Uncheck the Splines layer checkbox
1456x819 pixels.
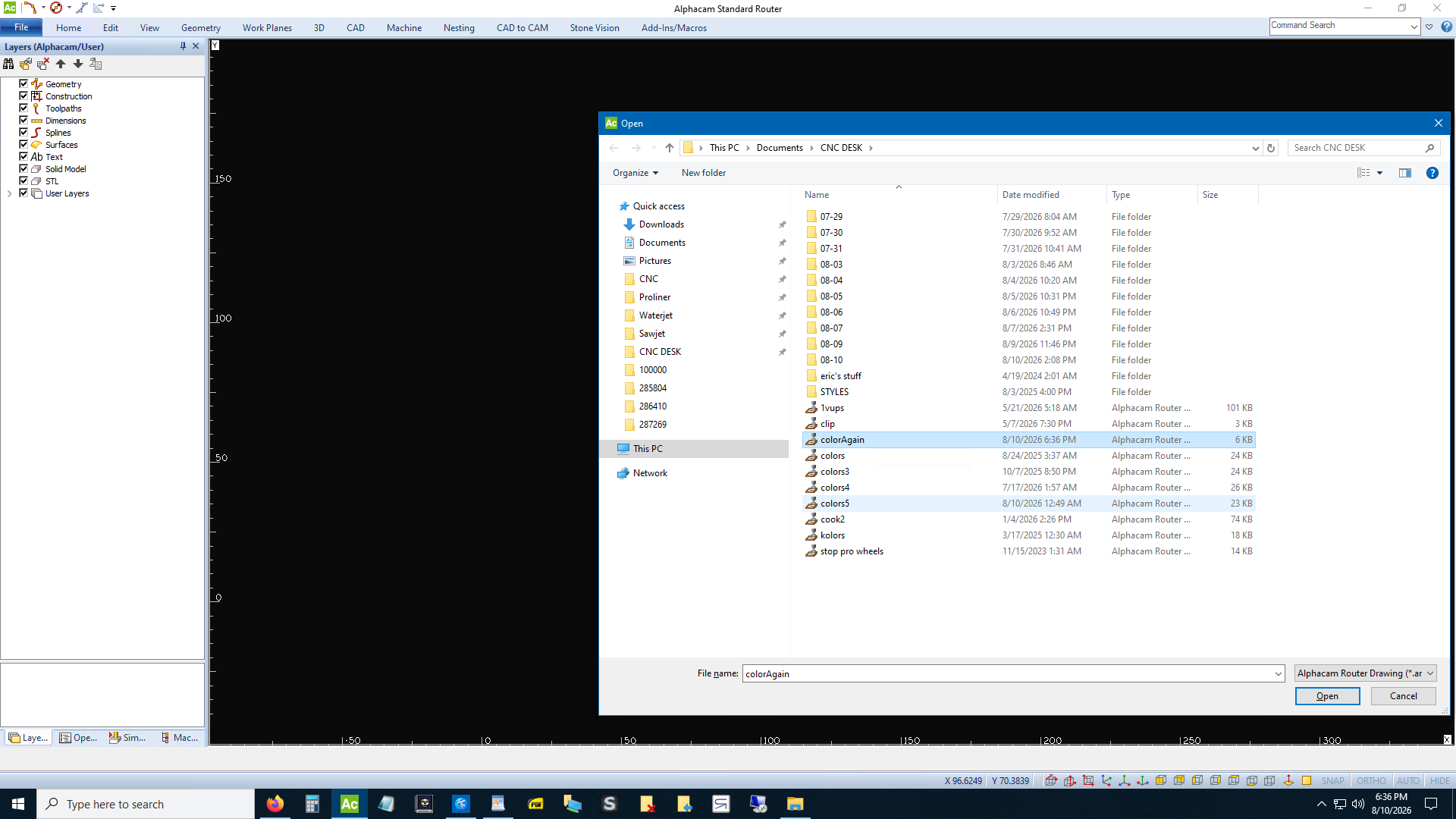coord(24,133)
